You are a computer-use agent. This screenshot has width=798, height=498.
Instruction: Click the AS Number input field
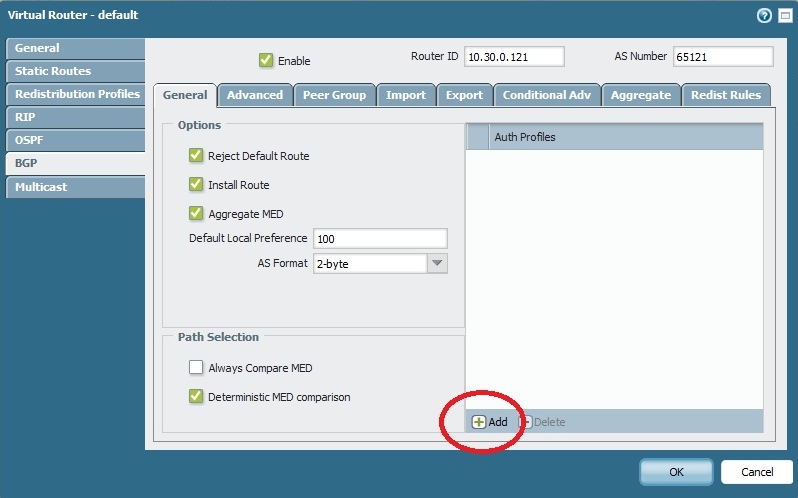(723, 56)
